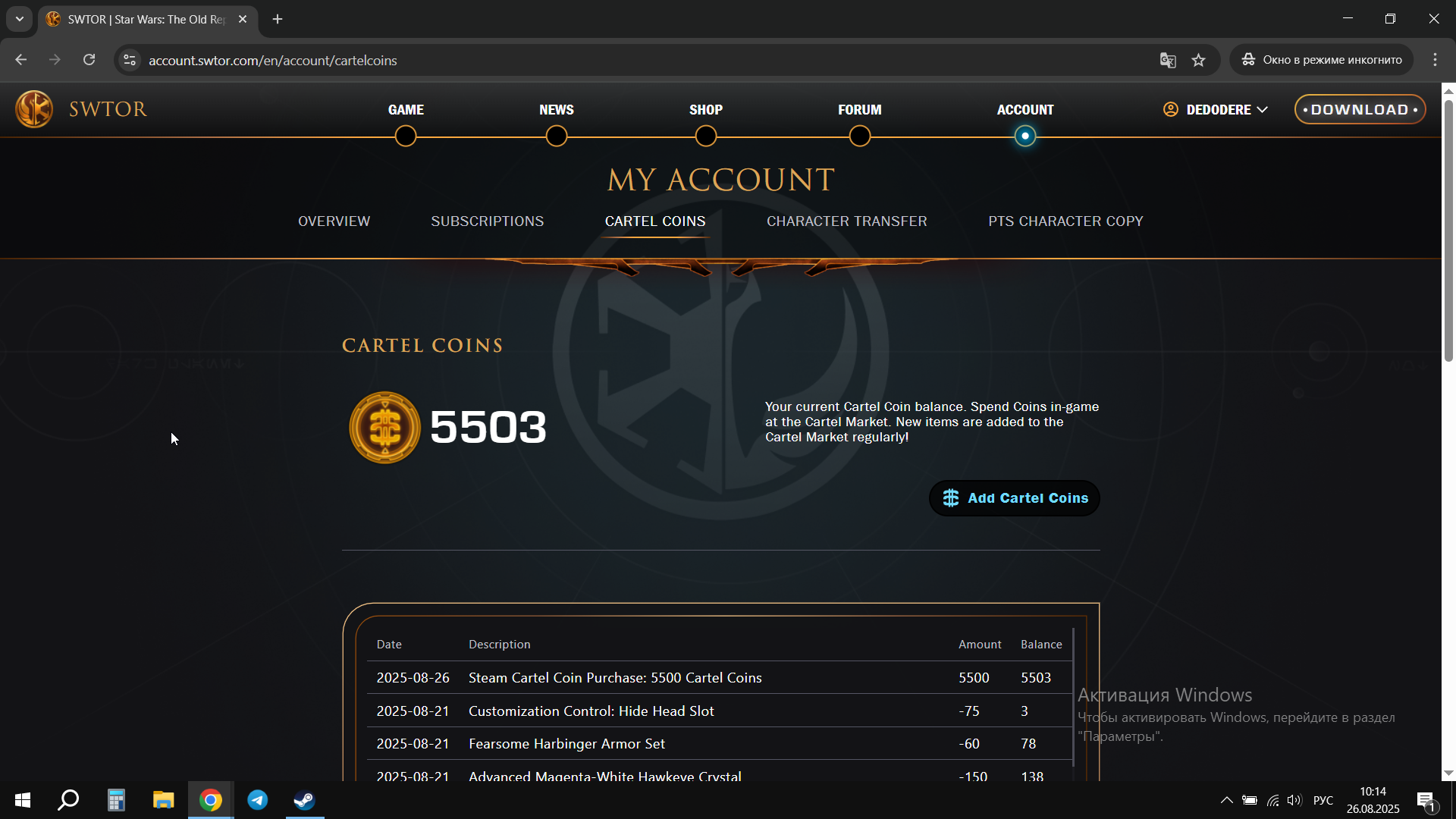Click the page vertical scrollbar thumb
The image size is (1456, 819).
(x=1448, y=231)
